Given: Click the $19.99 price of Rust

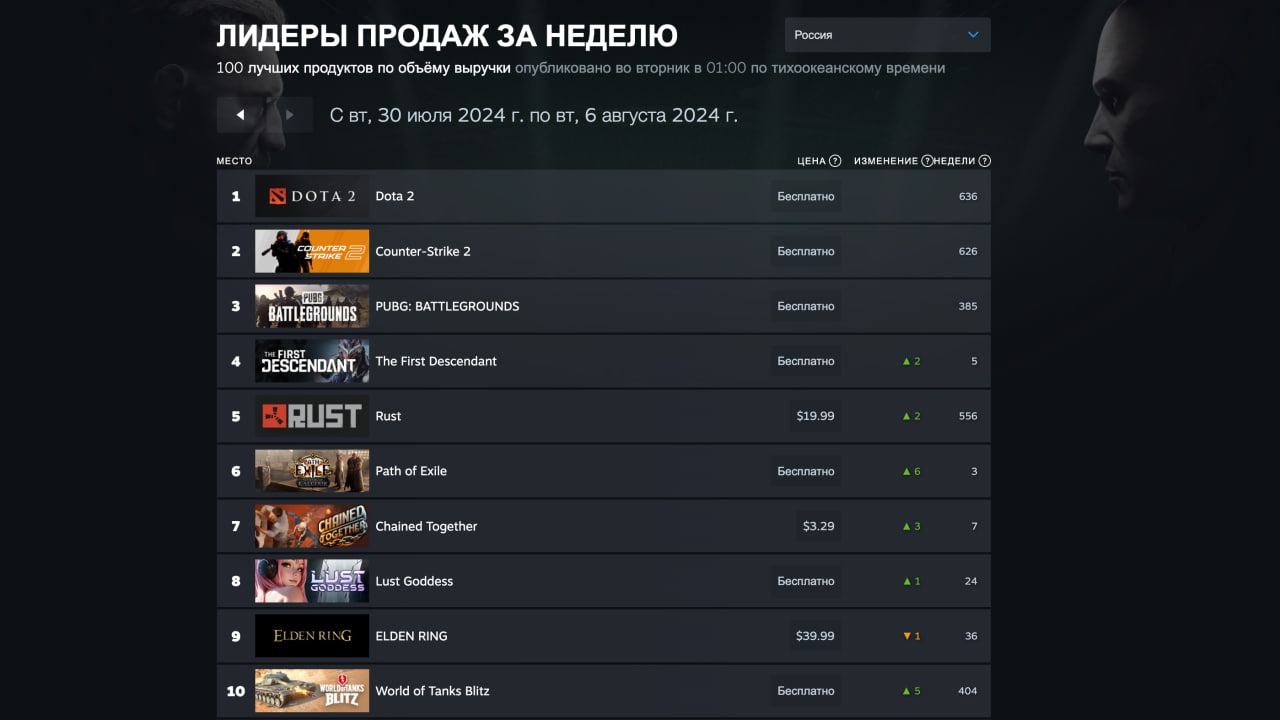Looking at the screenshot, I should [815, 416].
